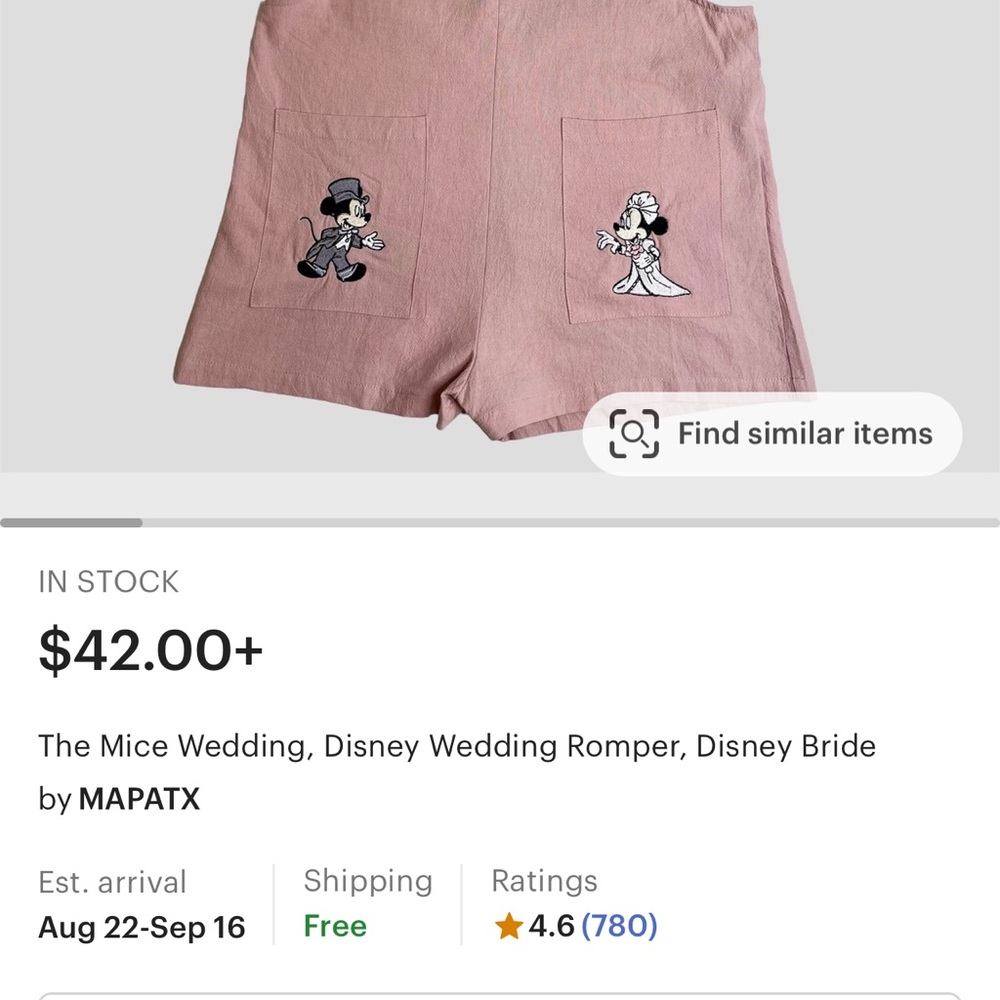Click the $42.00+ price
The image size is (1000, 1000).
point(150,650)
